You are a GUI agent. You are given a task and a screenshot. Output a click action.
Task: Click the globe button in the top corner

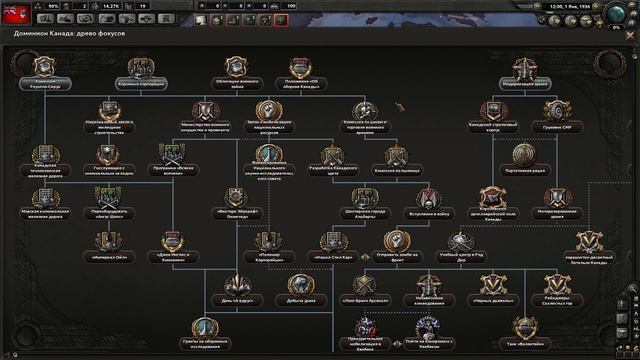[x=616, y=14]
